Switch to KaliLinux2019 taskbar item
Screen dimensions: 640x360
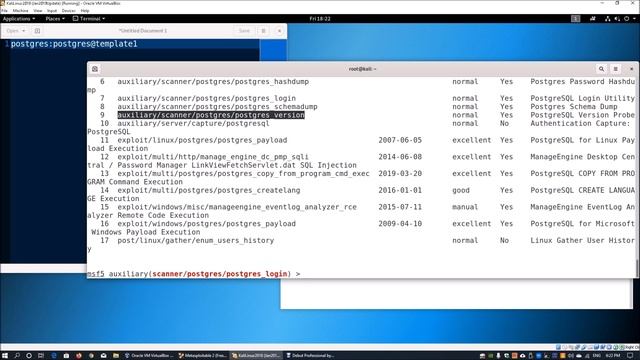256,356
